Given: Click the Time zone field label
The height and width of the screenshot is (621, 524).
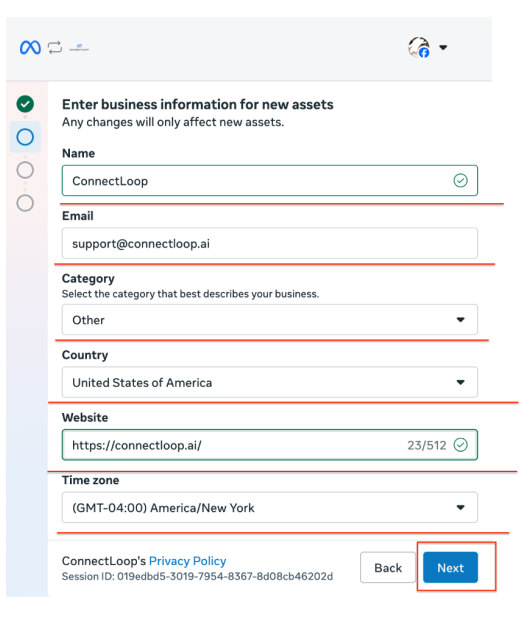Looking at the screenshot, I should [x=90, y=480].
